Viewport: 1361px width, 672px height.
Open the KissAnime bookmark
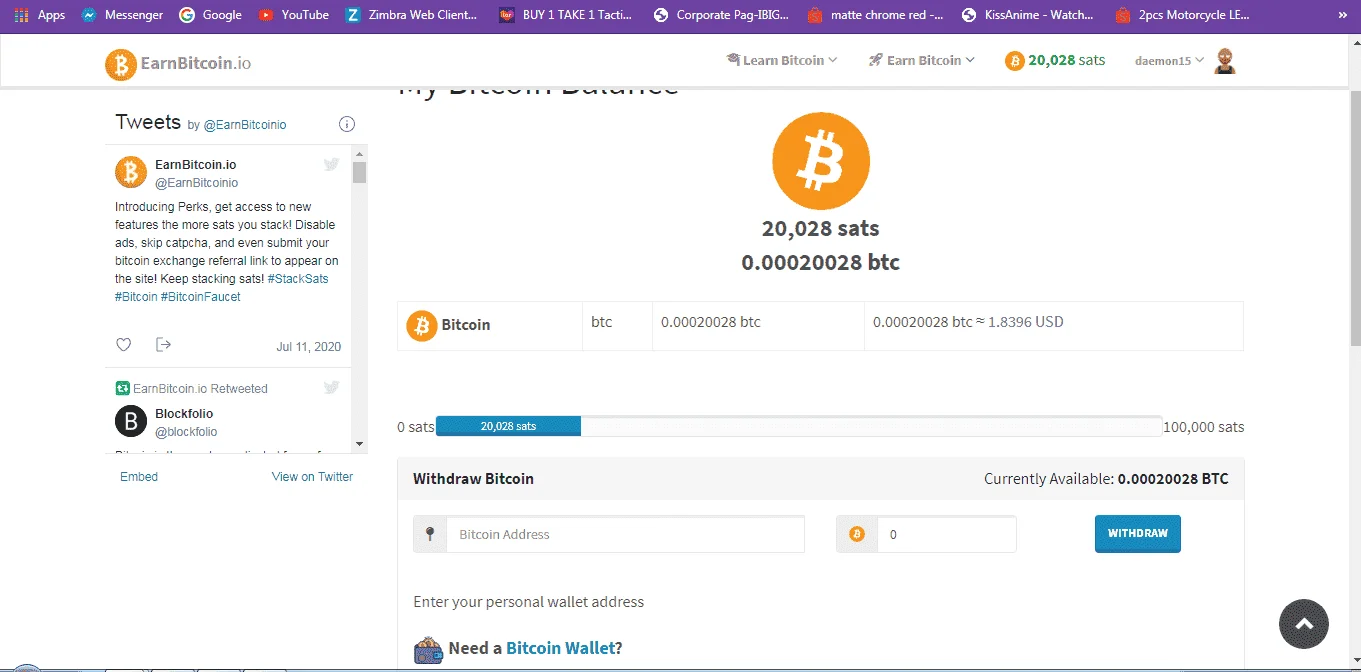[x=1027, y=15]
